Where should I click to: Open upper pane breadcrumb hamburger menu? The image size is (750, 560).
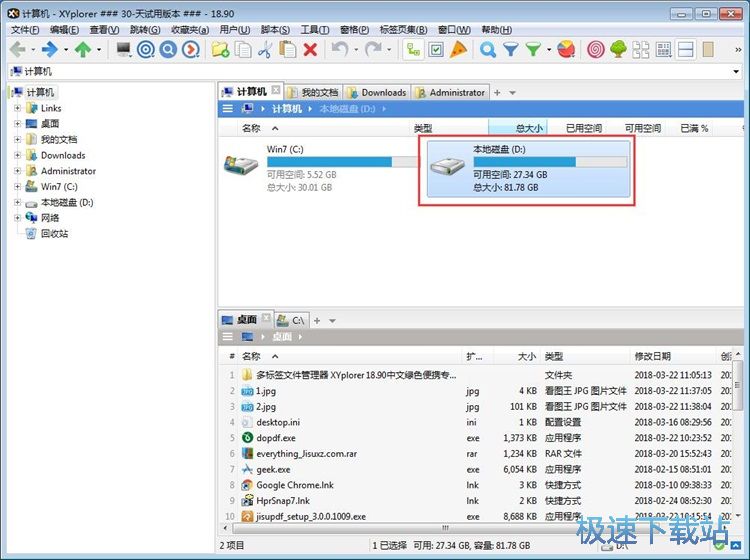[228, 109]
